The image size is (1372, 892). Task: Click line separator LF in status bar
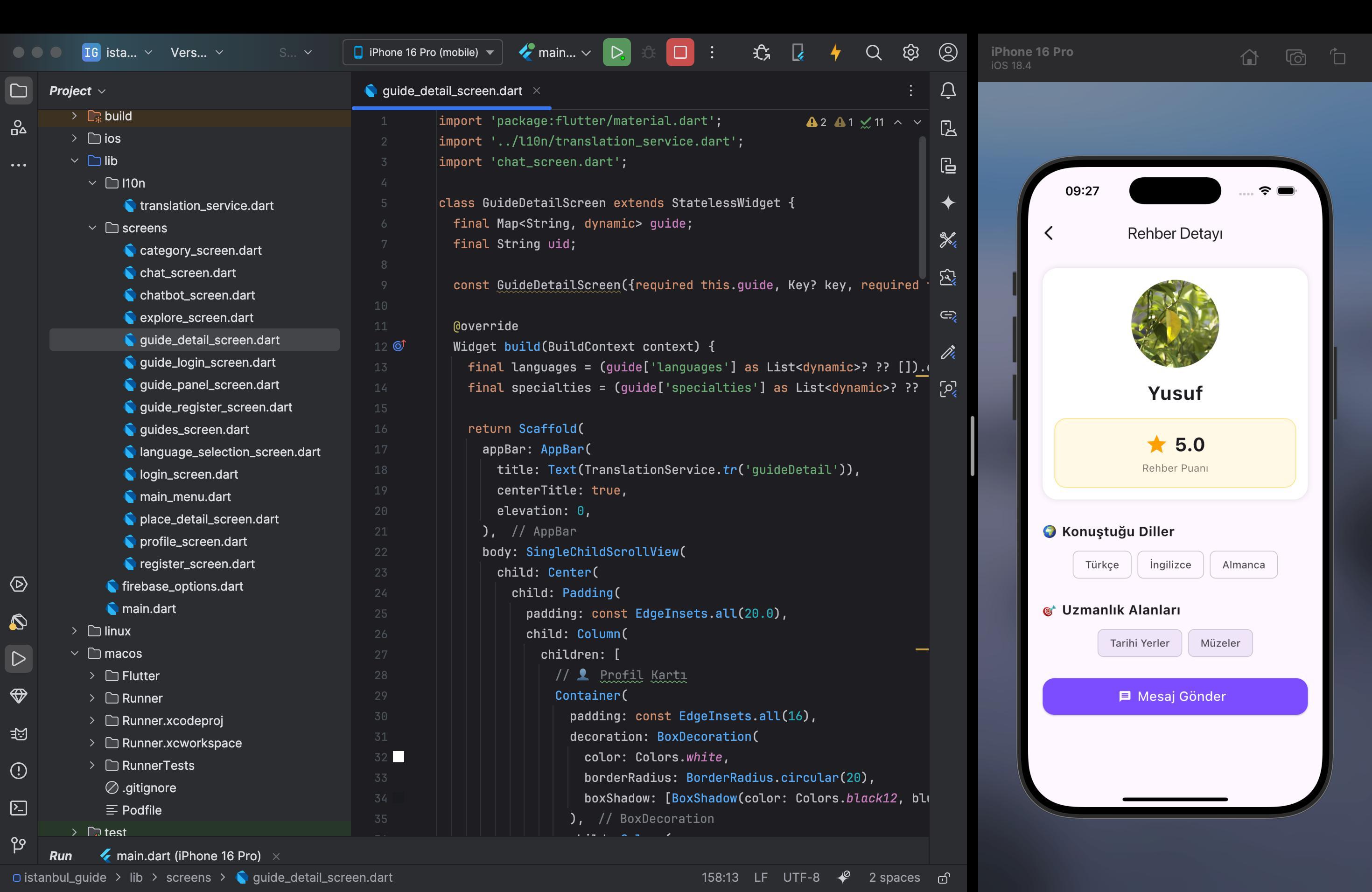tap(760, 878)
